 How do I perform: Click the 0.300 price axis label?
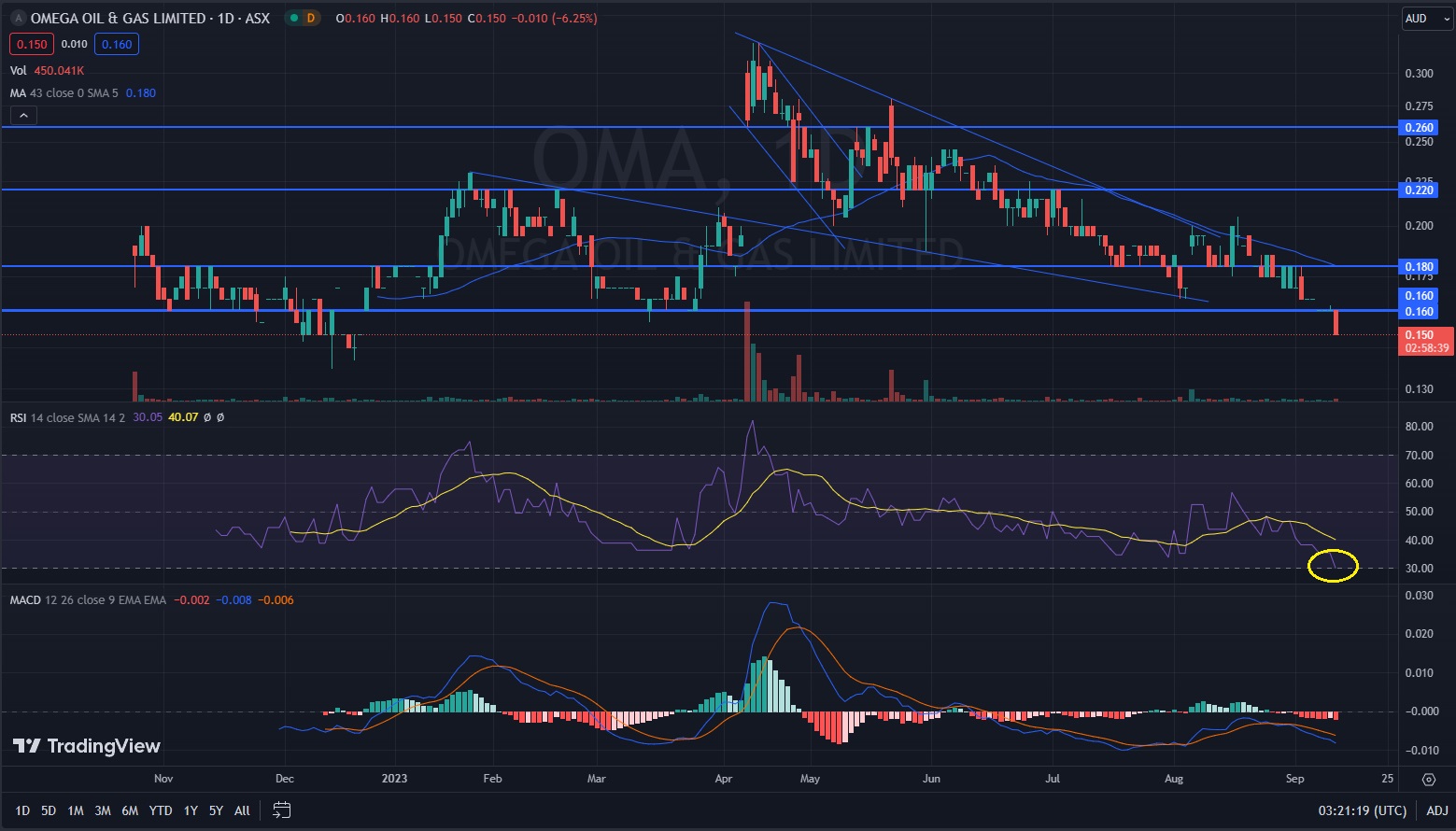tap(1419, 74)
